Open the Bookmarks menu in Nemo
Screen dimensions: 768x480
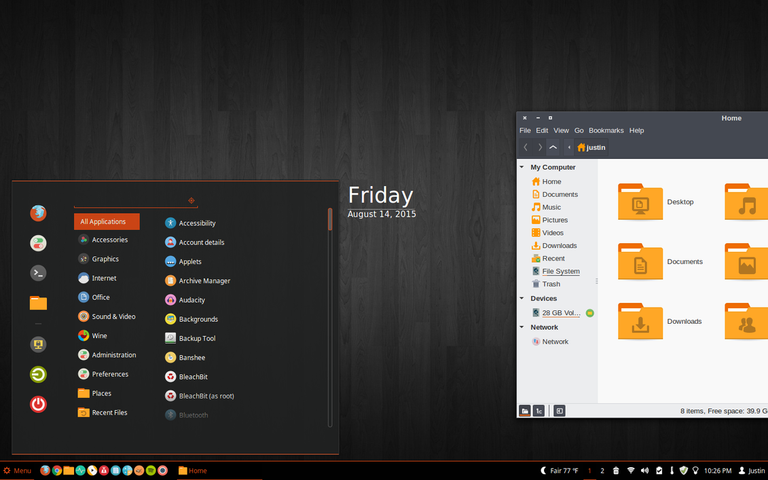(606, 130)
